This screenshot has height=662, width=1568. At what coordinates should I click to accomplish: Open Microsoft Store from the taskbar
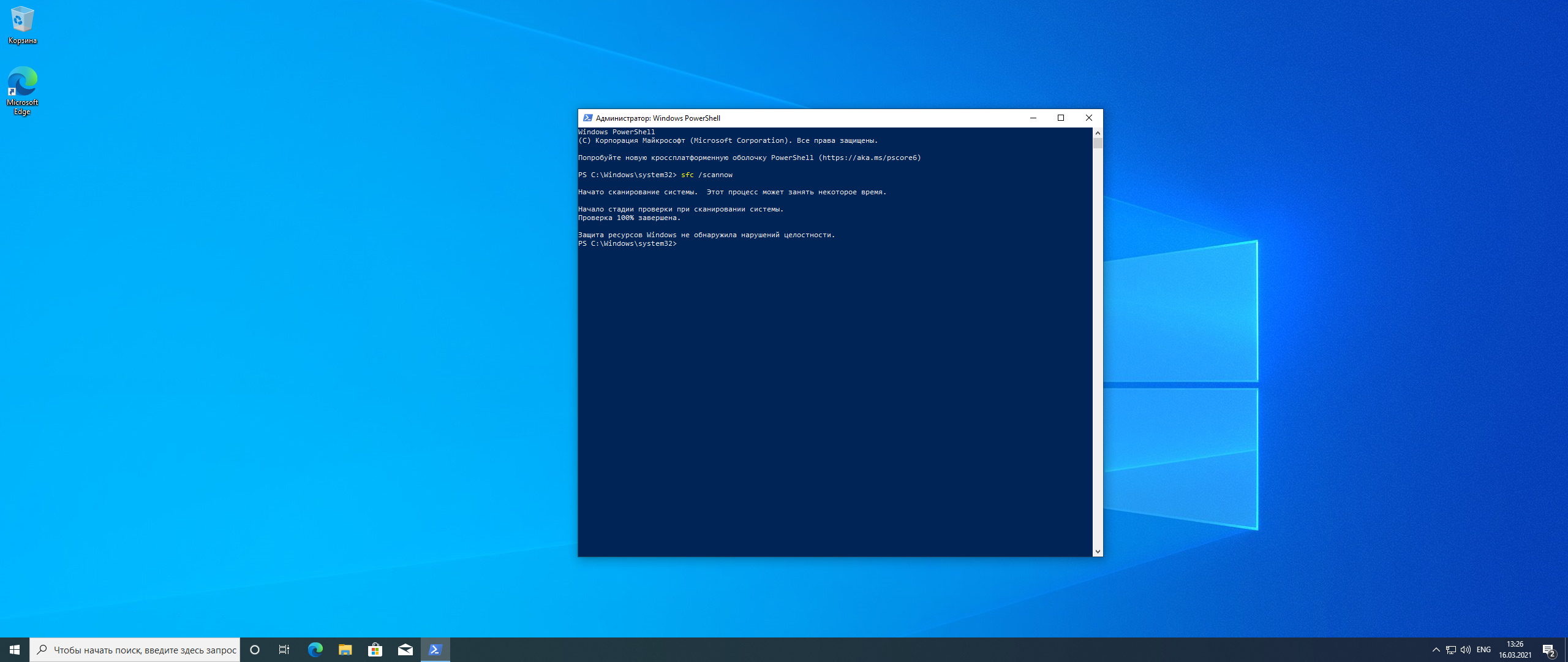[375, 650]
